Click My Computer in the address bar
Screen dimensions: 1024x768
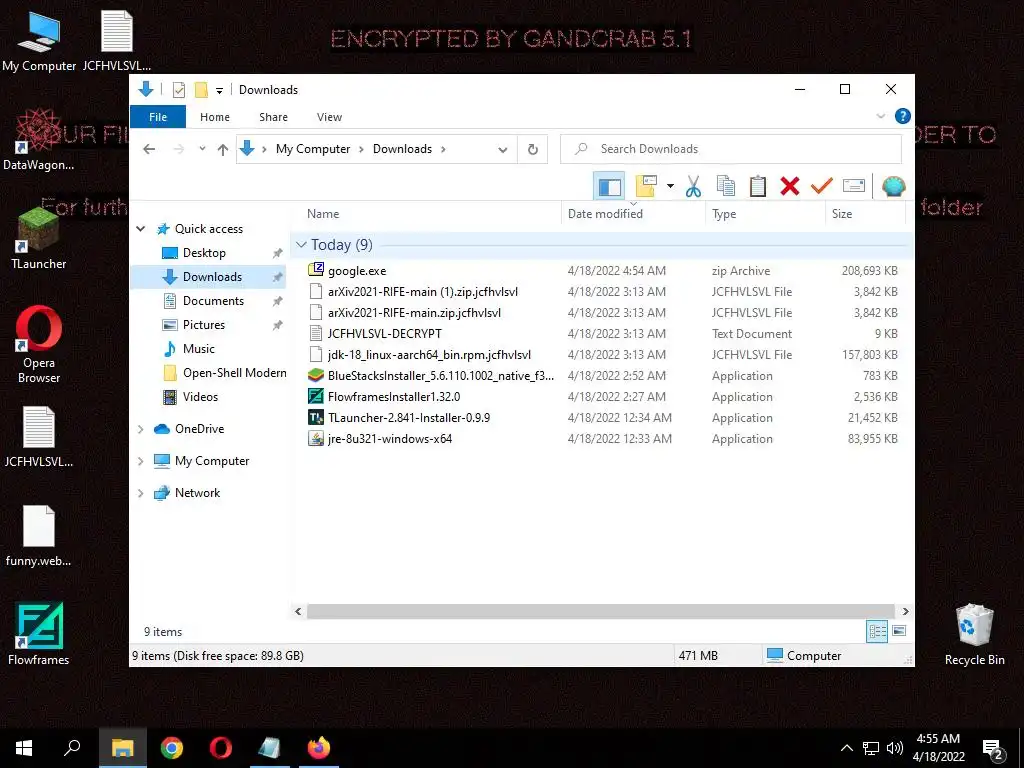coord(313,149)
